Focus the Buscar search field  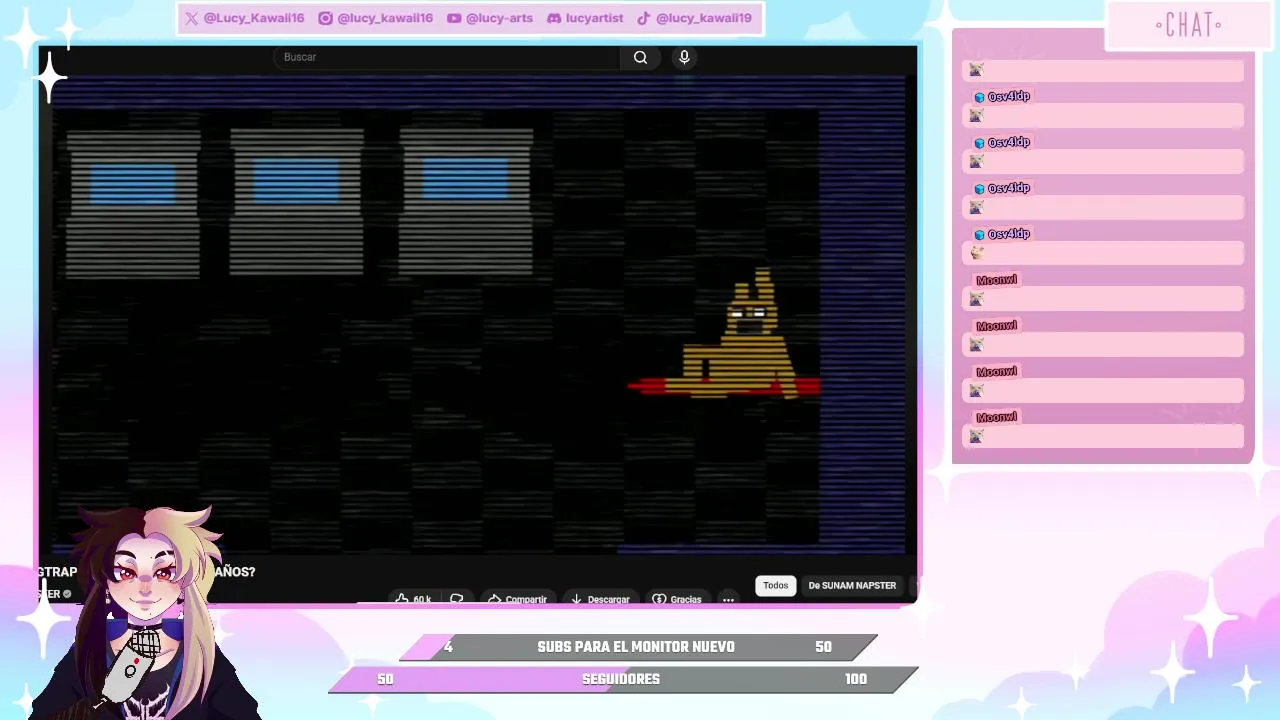[447, 57]
